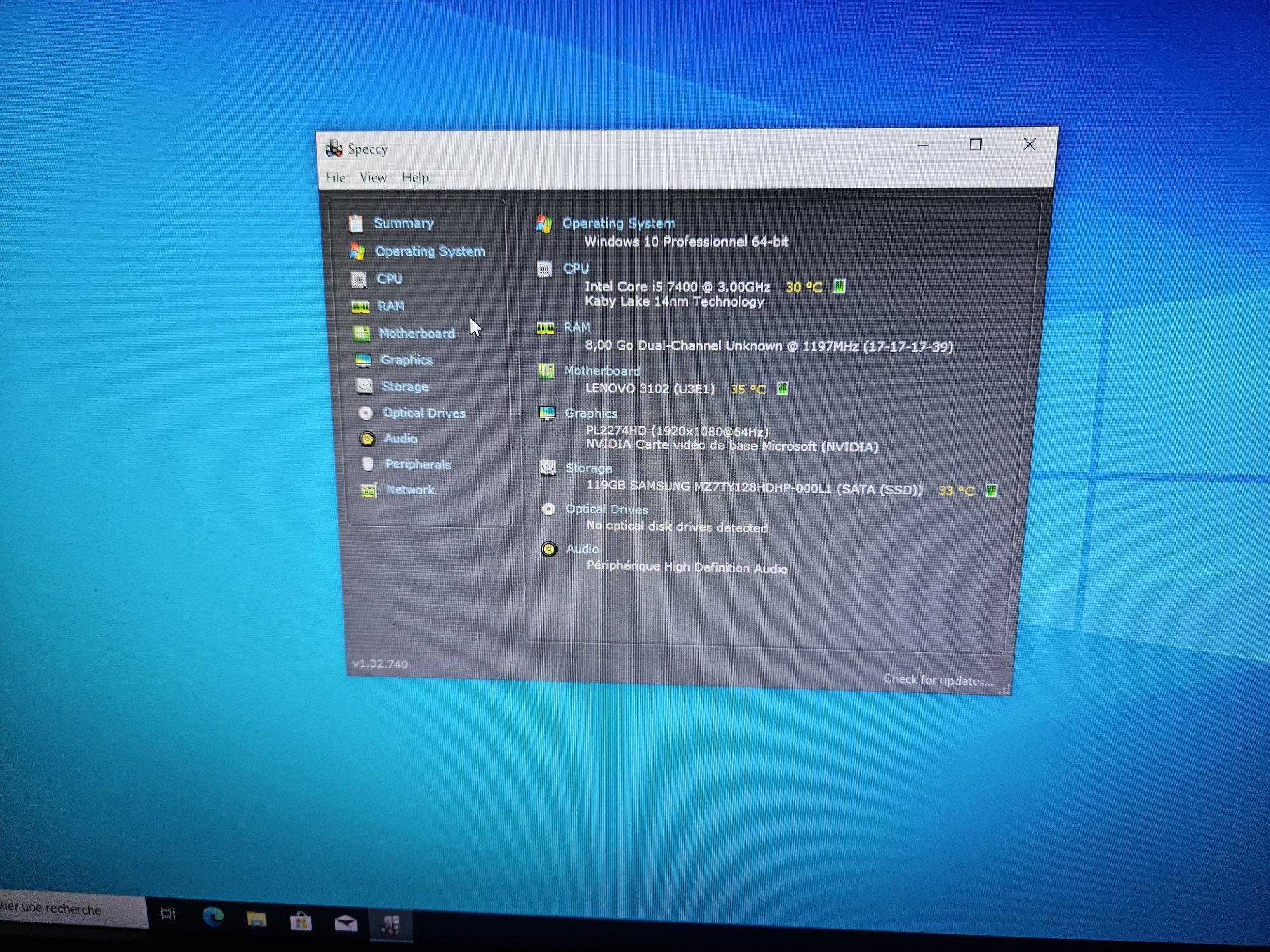Click the v1.32.740 version label
This screenshot has height=952, width=1270.
coord(380,664)
